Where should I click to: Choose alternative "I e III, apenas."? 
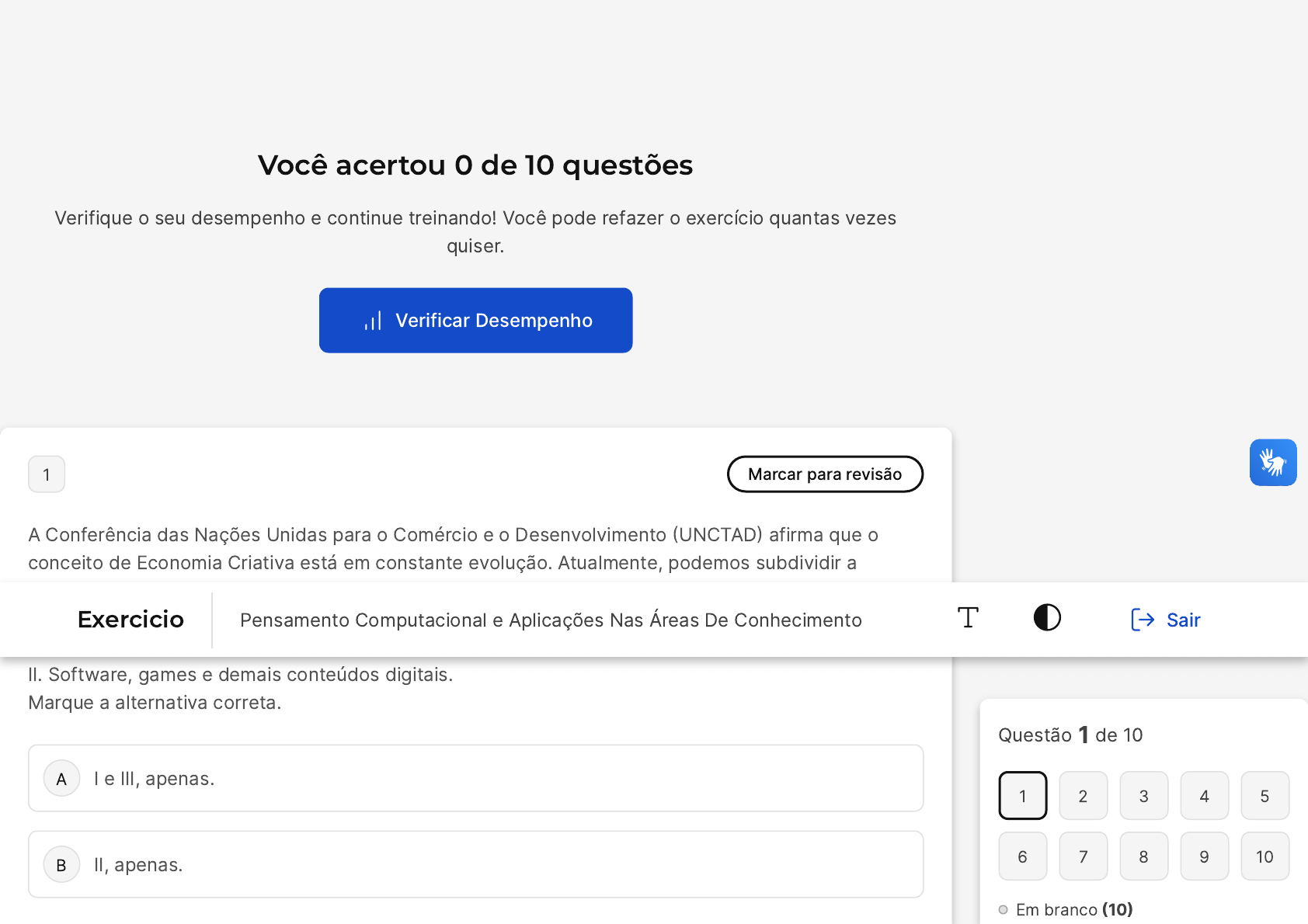tap(155, 779)
